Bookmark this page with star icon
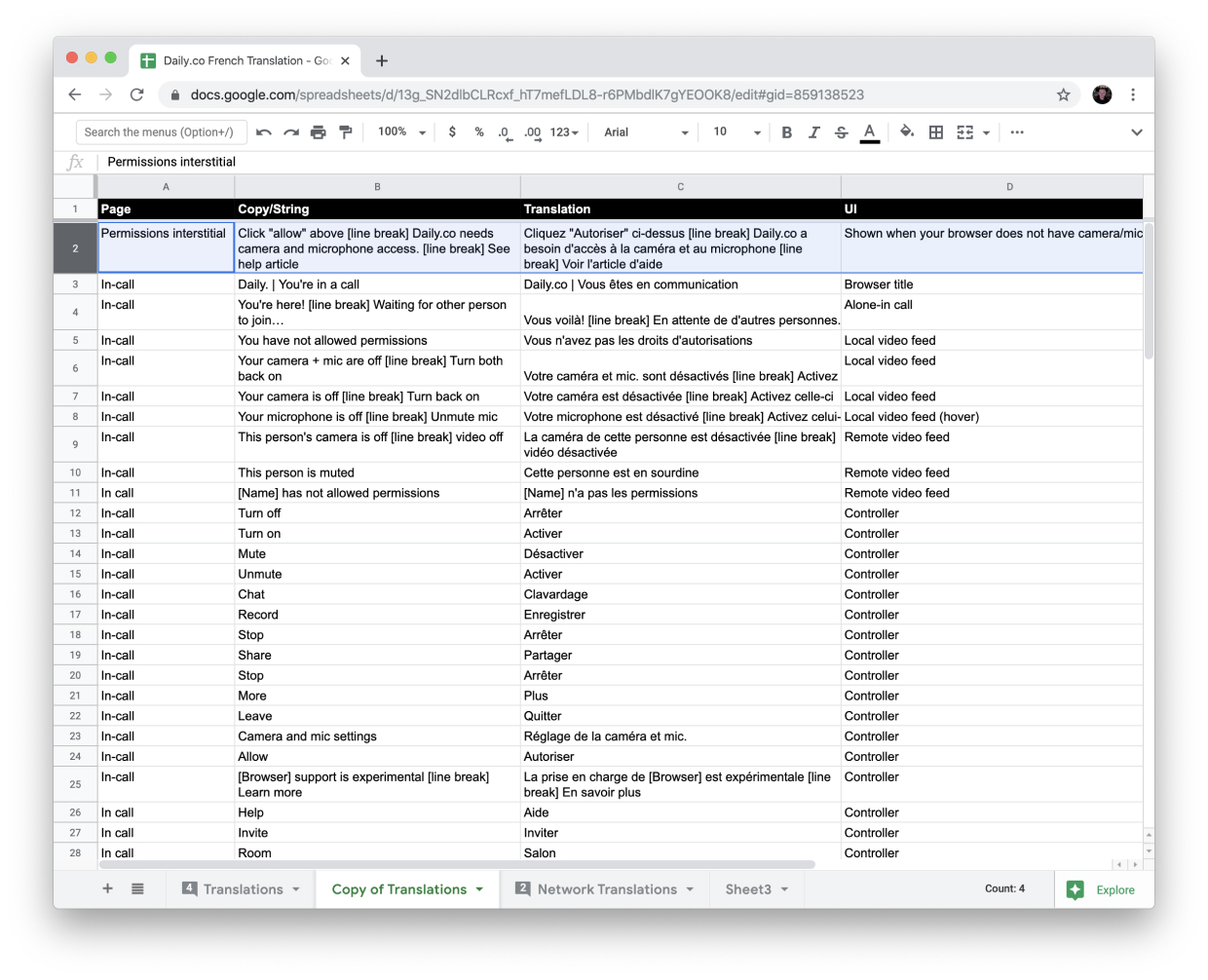1208x980 pixels. (x=1064, y=94)
